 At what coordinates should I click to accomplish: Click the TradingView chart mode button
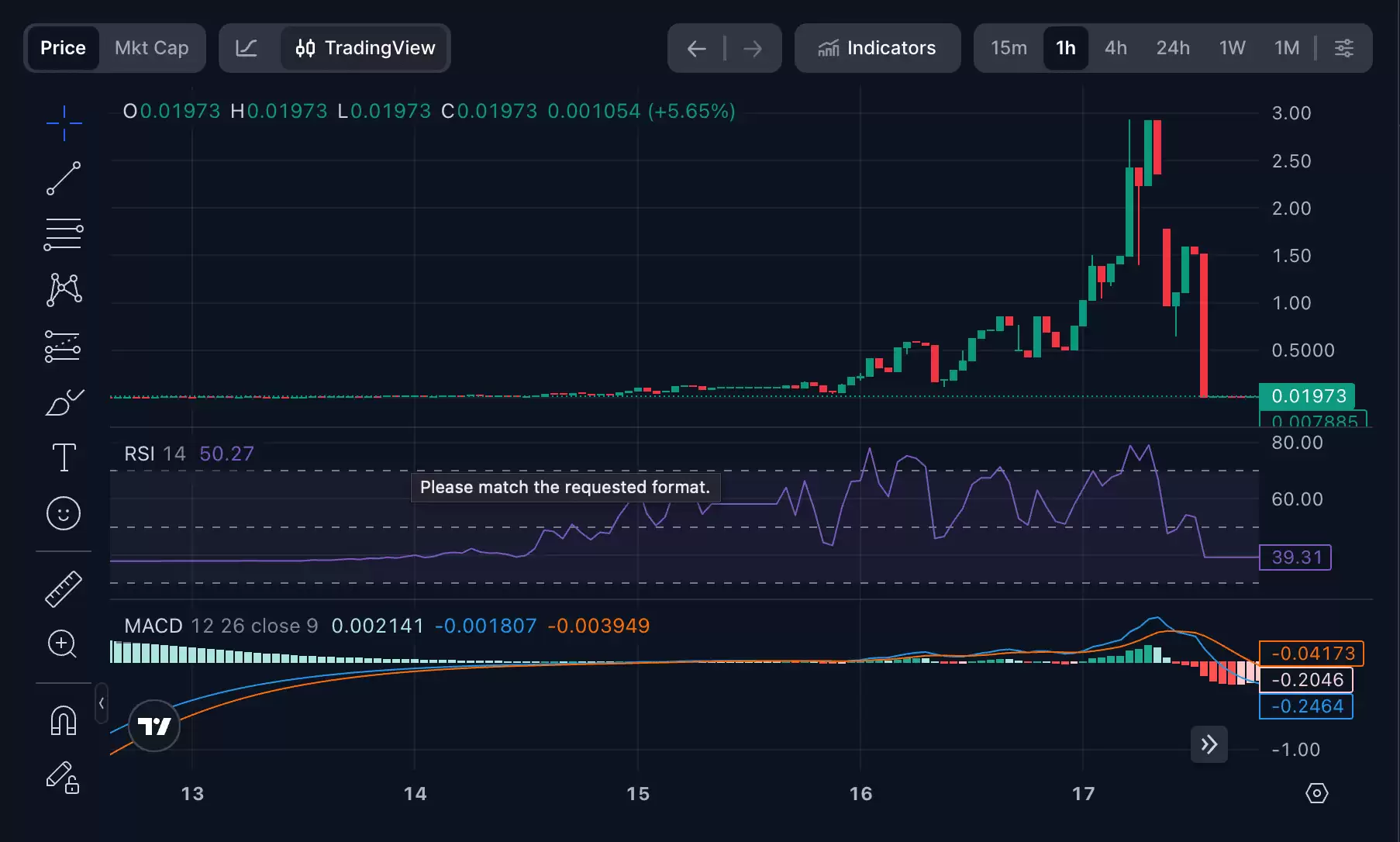click(365, 48)
